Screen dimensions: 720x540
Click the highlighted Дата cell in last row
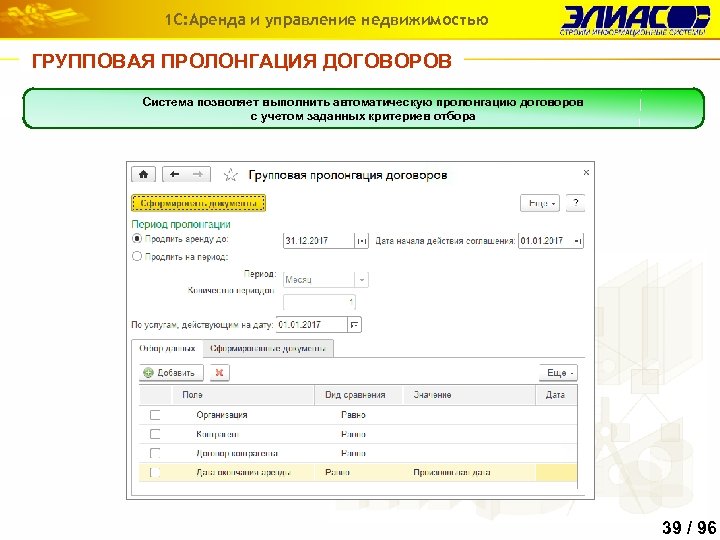556,472
